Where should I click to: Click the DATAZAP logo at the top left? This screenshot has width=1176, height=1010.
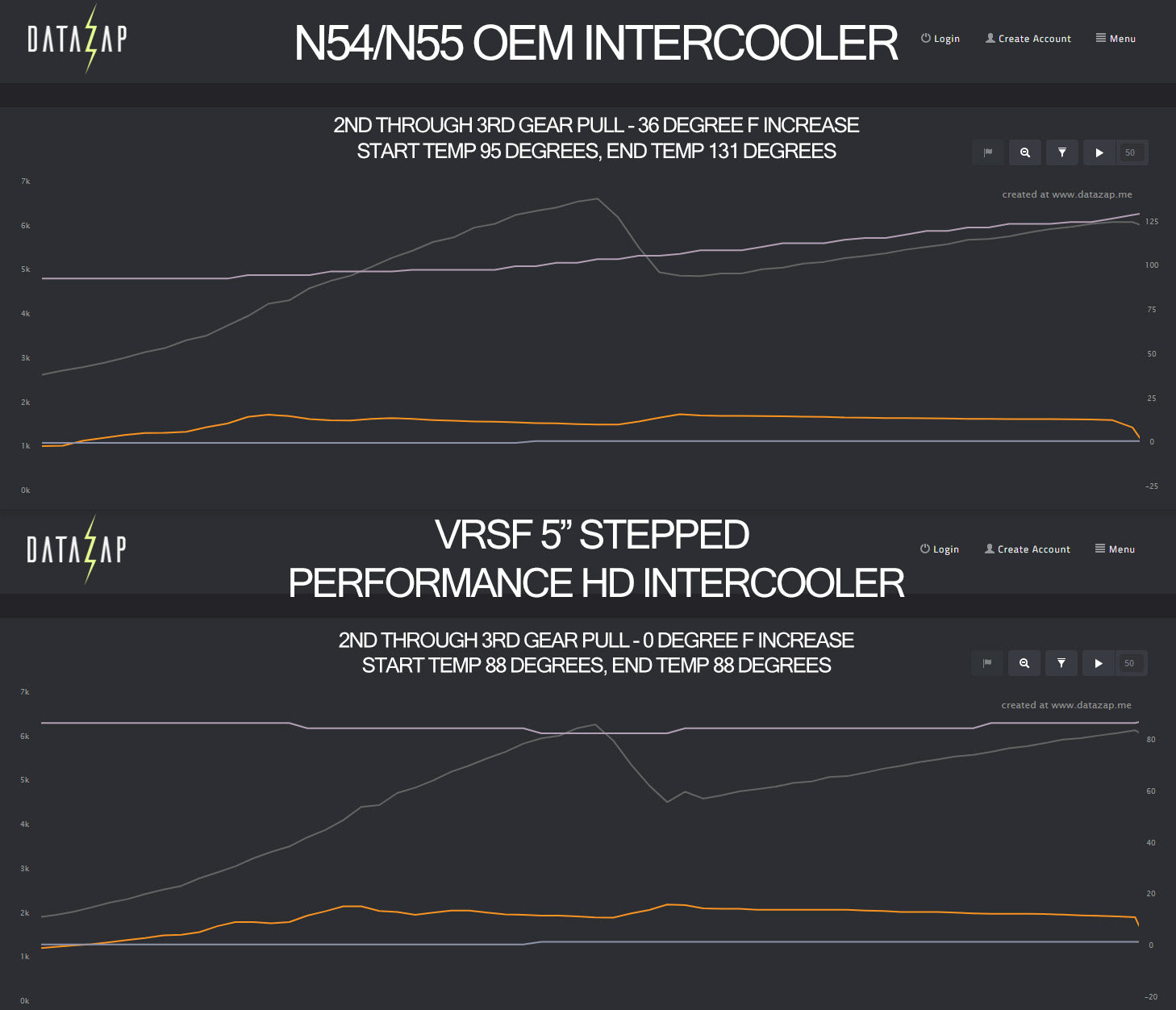coord(77,39)
